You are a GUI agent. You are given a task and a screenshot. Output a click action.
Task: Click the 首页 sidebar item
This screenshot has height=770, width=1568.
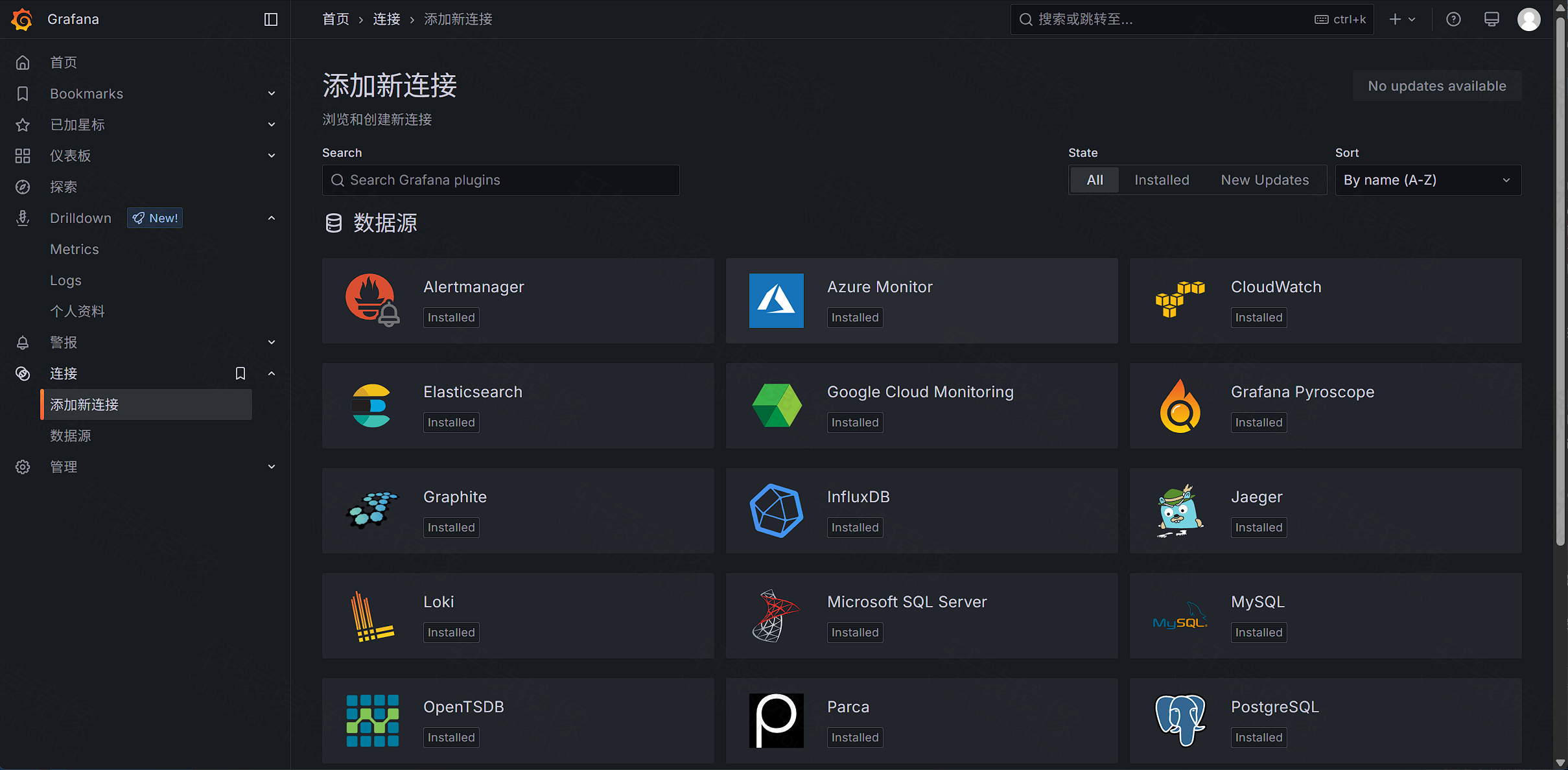click(64, 62)
